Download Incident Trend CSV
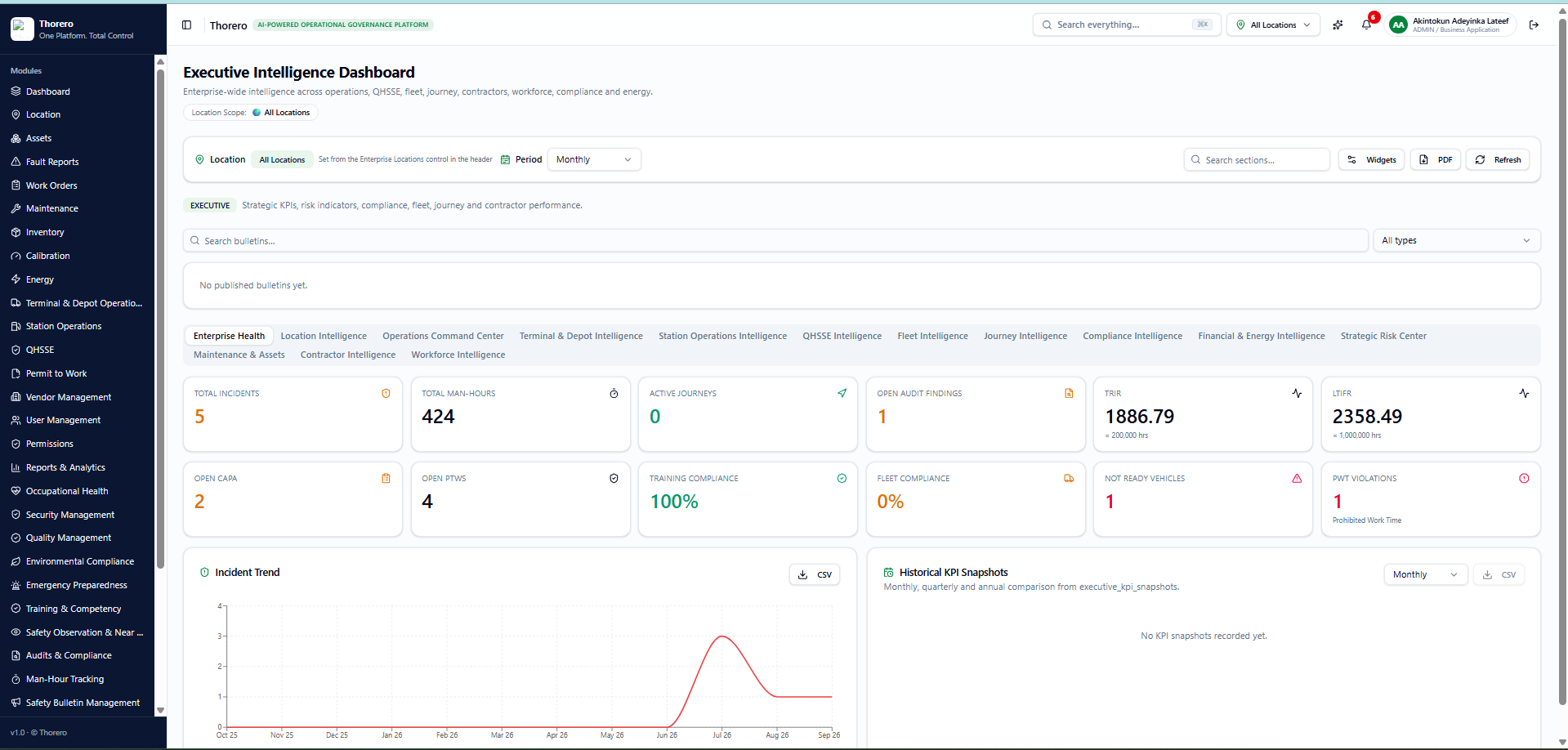The image size is (1568, 750). 815,574
